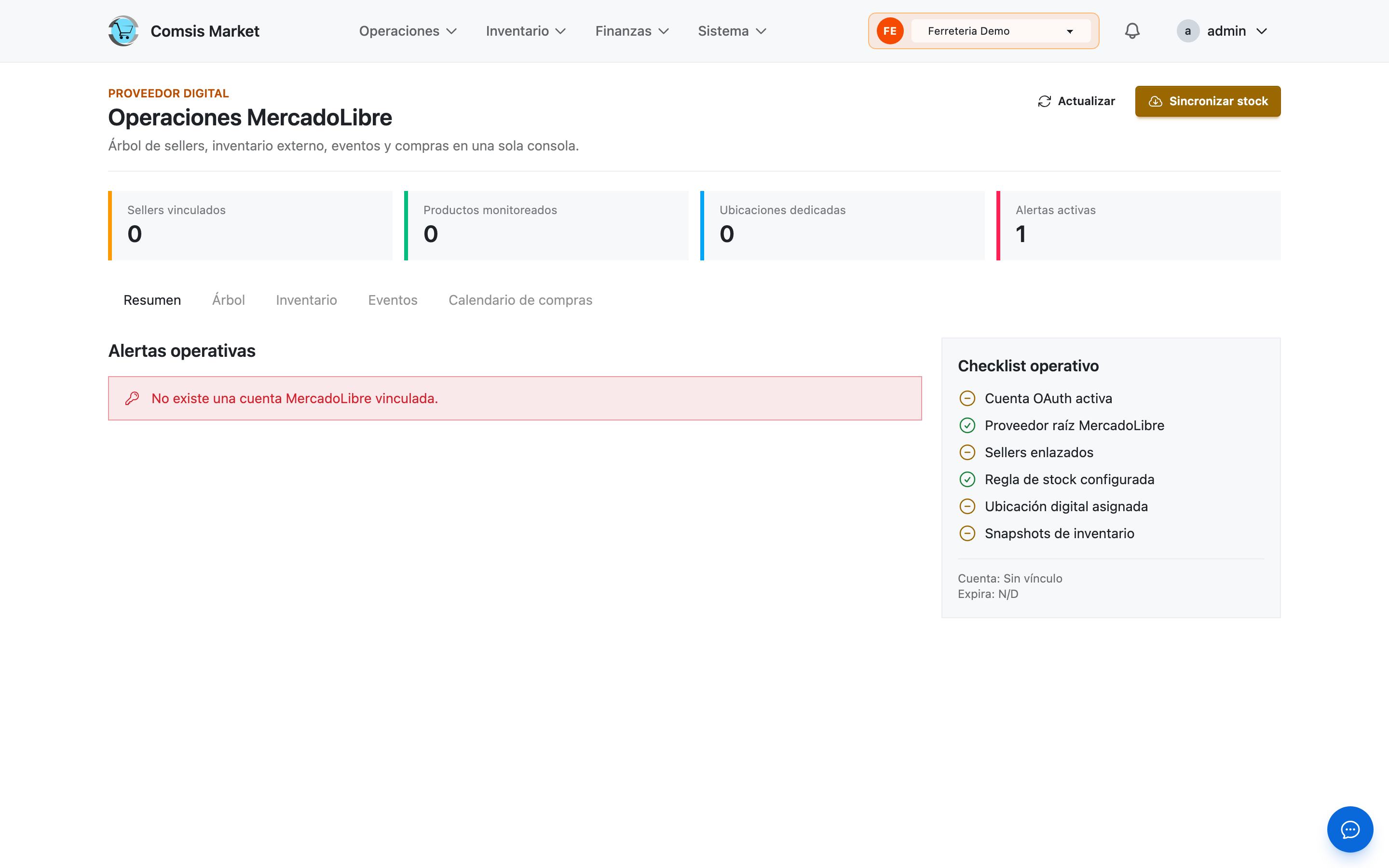Click the Comsis Market brand name
The height and width of the screenshot is (868, 1389).
[x=205, y=31]
